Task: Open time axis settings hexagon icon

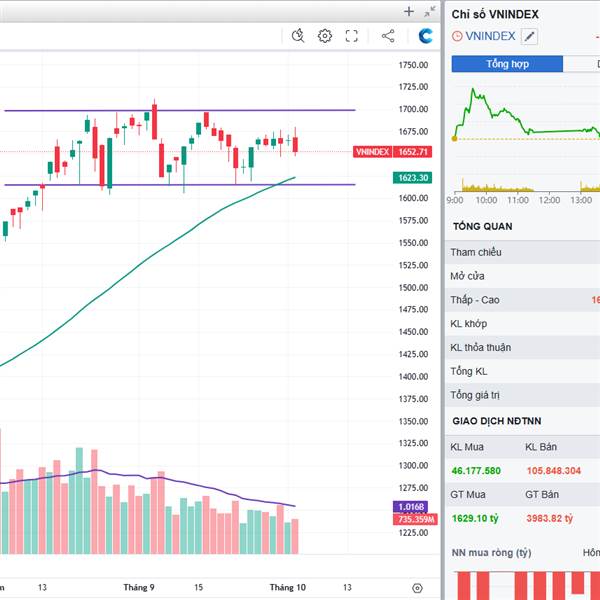Action: pos(417,587)
